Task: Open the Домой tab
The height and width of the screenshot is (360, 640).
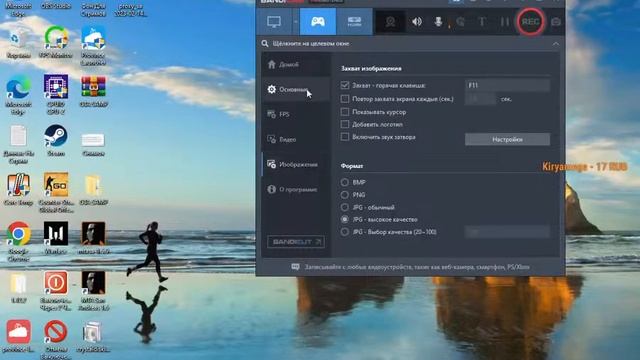Action: (296, 64)
